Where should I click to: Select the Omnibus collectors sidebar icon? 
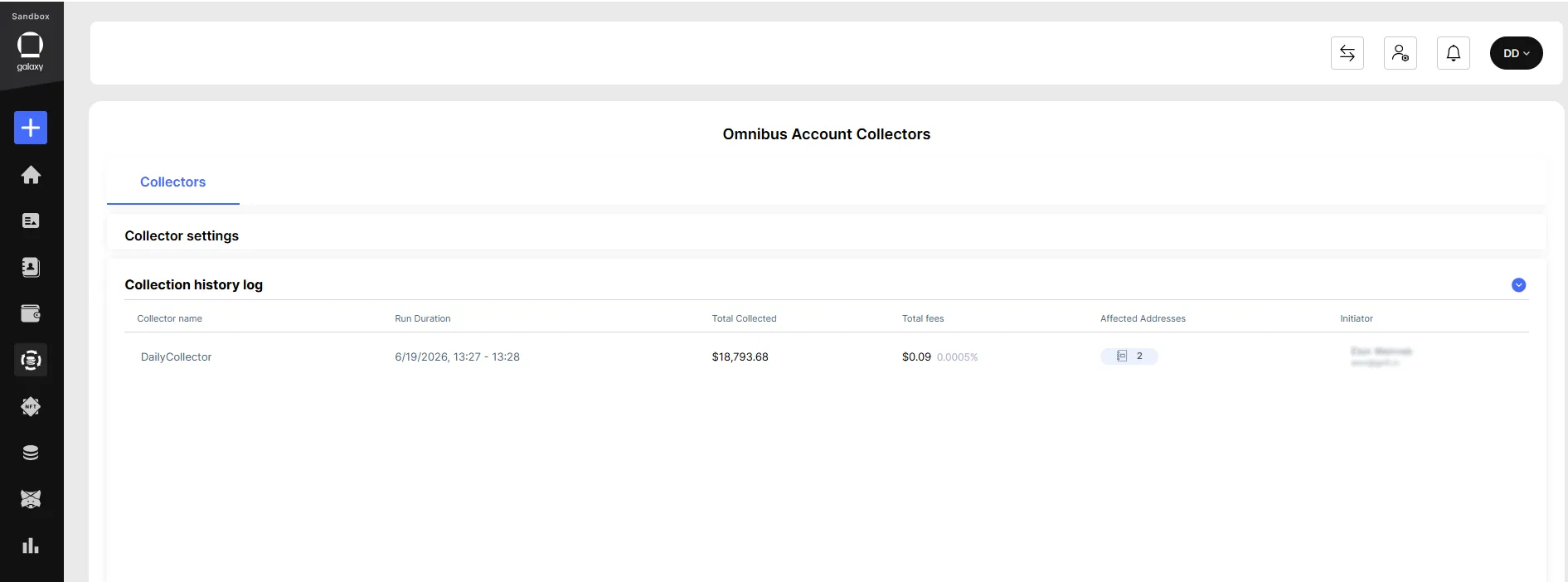point(31,360)
